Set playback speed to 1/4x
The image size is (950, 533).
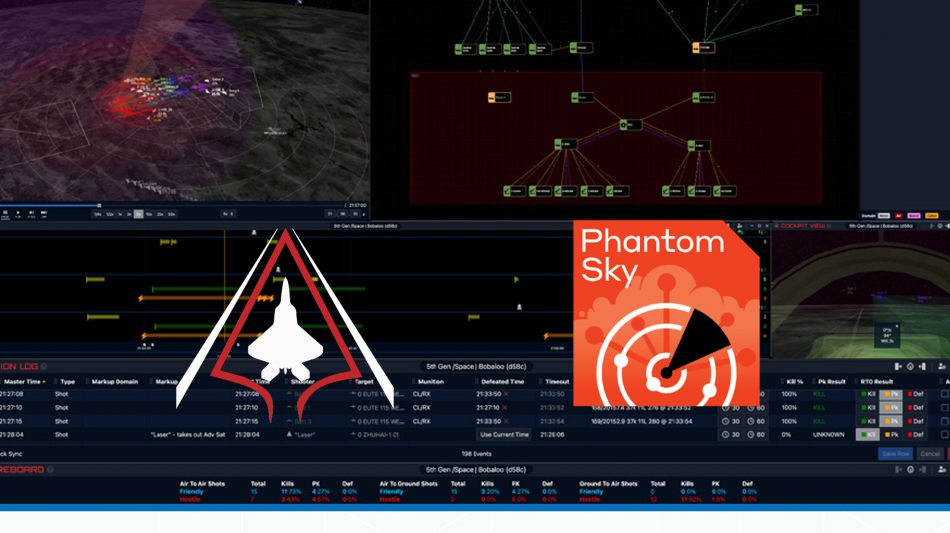(x=98, y=214)
